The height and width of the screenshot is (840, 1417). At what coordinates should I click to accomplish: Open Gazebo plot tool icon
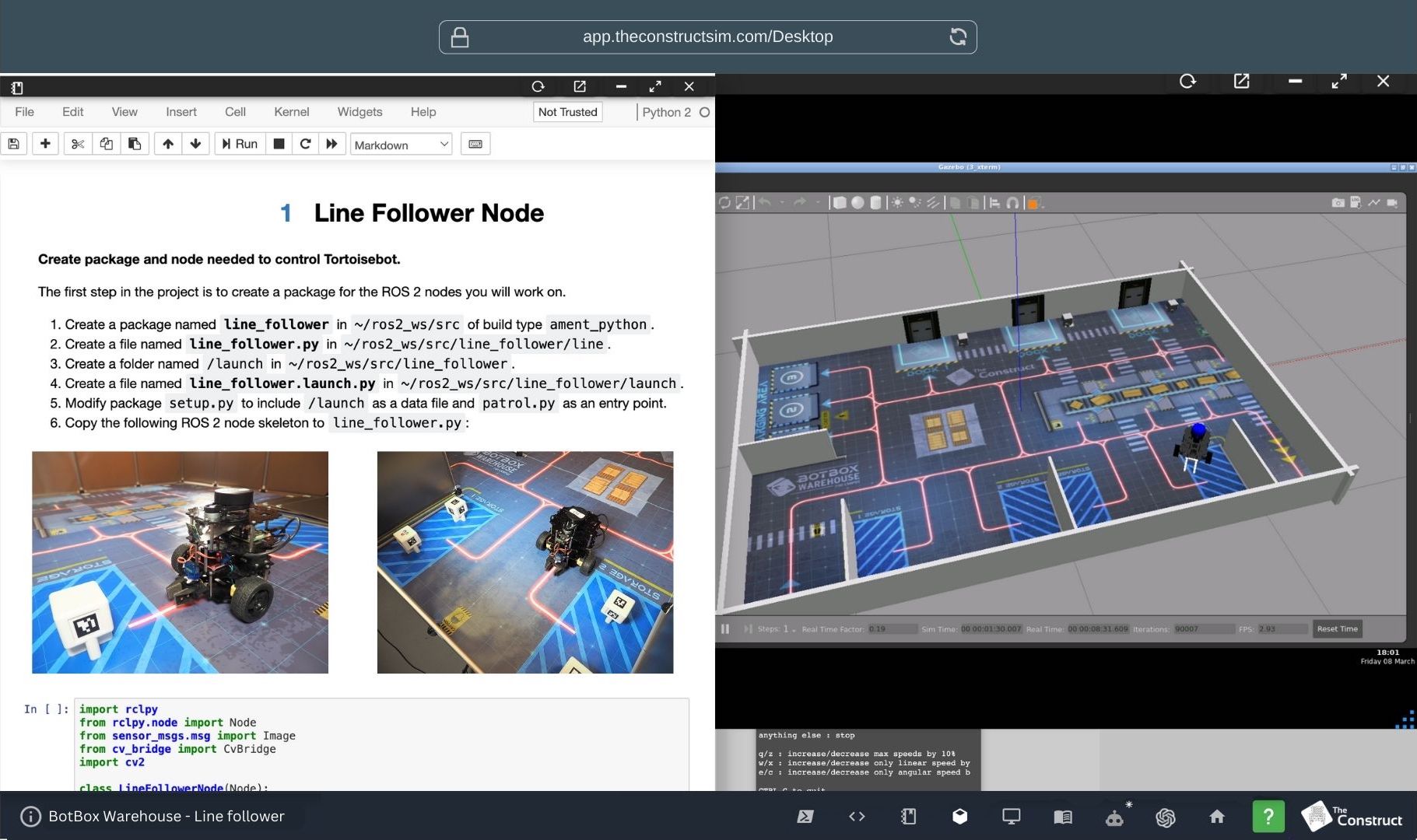click(x=1374, y=202)
